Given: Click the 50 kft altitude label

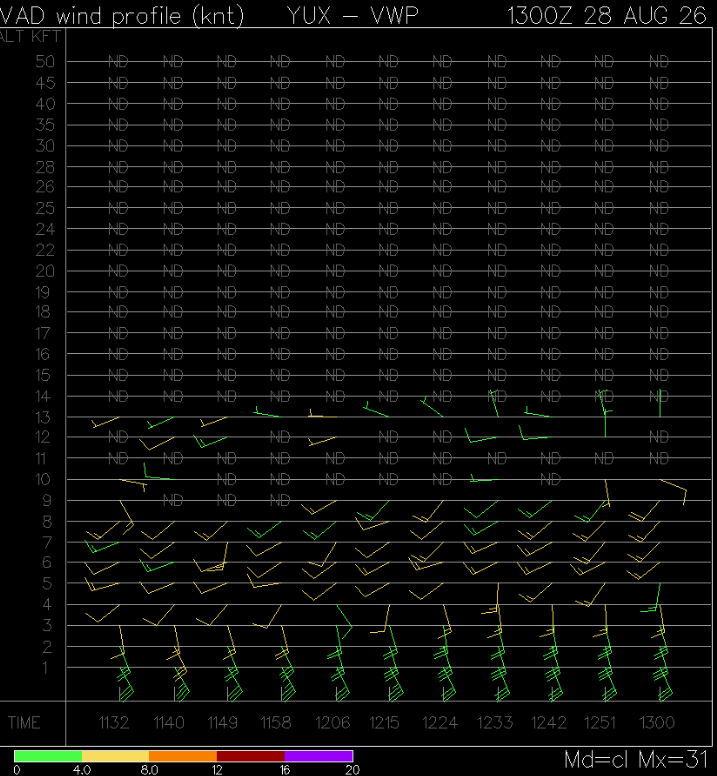Looking at the screenshot, I should tap(45, 61).
